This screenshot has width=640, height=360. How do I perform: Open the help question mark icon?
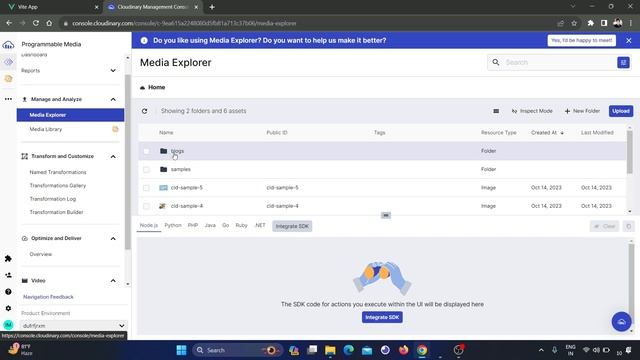point(8,291)
